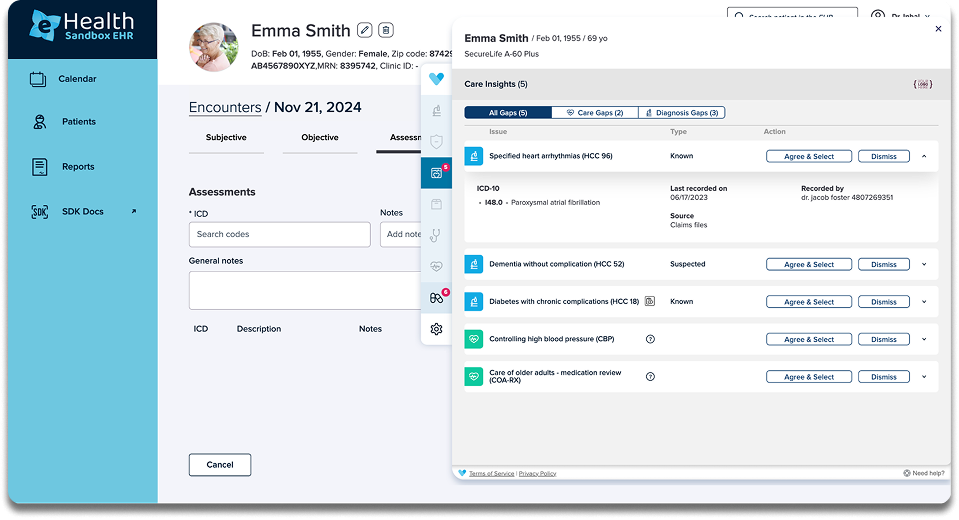Click help icon next to Controlling high blood pressure
Viewport: 959px width, 520px height.
650,339
